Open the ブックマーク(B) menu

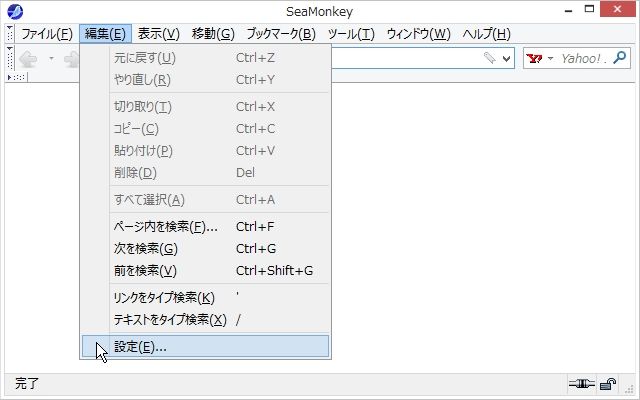pos(281,34)
